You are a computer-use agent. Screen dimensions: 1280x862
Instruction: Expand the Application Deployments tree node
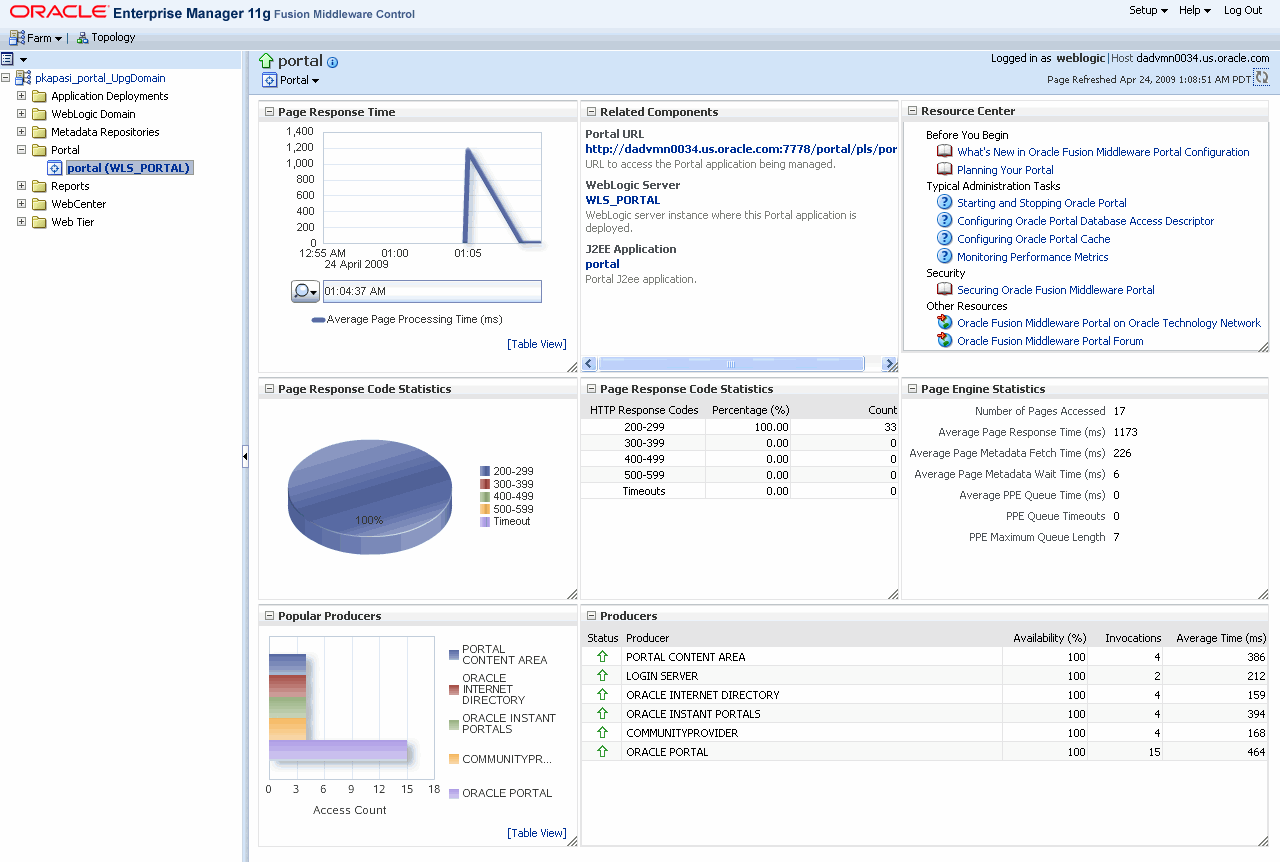click(x=21, y=97)
